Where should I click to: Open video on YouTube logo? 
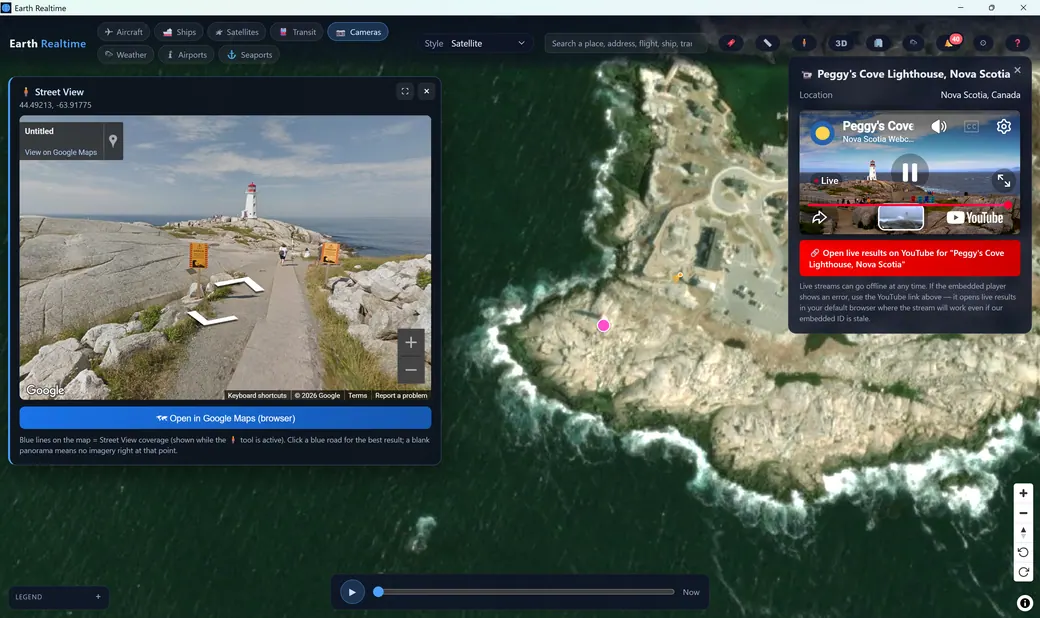tap(975, 217)
